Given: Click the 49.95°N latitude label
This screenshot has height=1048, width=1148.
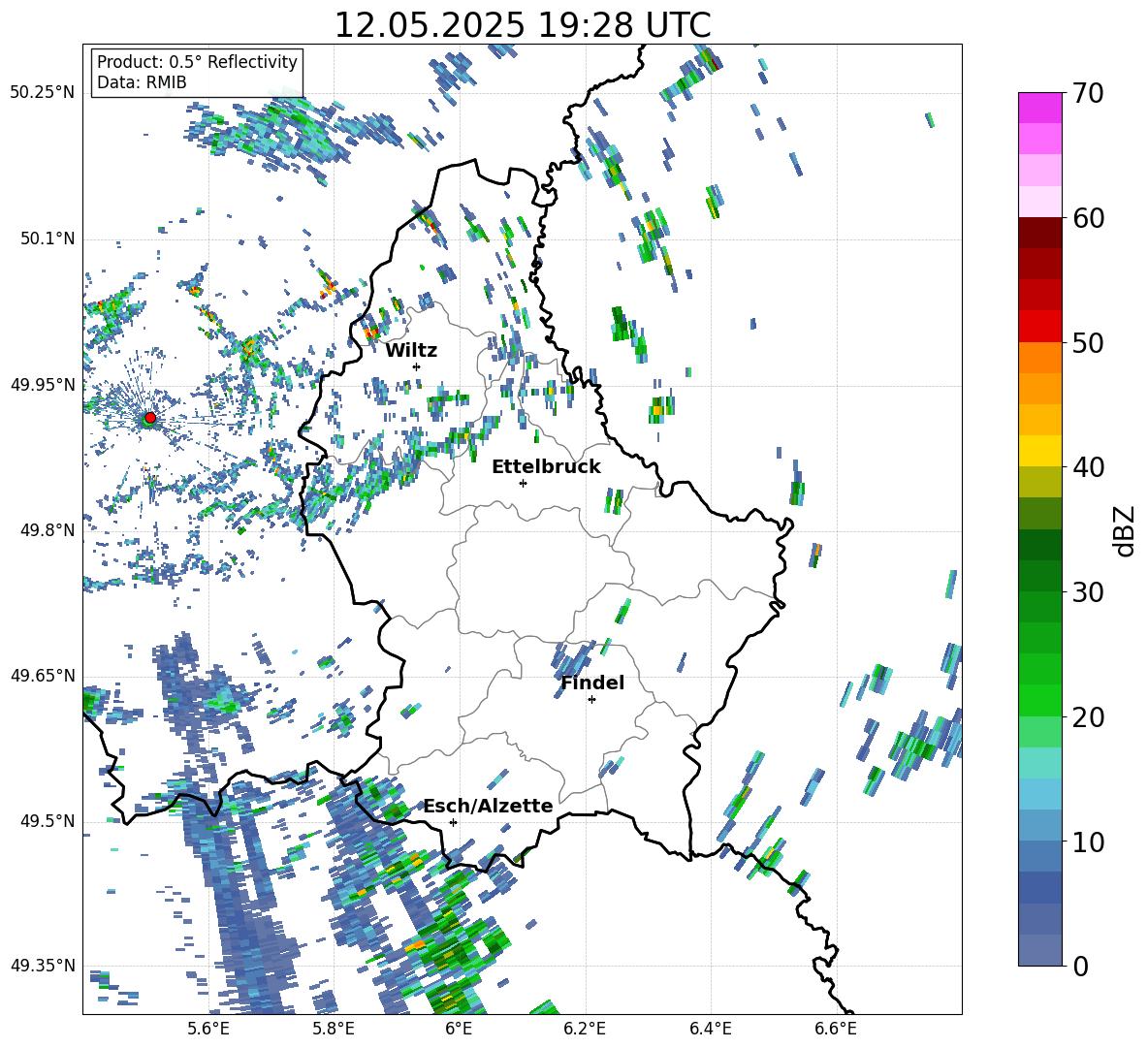Looking at the screenshot, I should 43,384.
